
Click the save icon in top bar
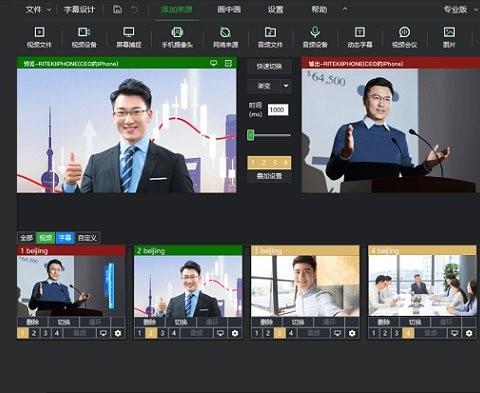click(117, 9)
